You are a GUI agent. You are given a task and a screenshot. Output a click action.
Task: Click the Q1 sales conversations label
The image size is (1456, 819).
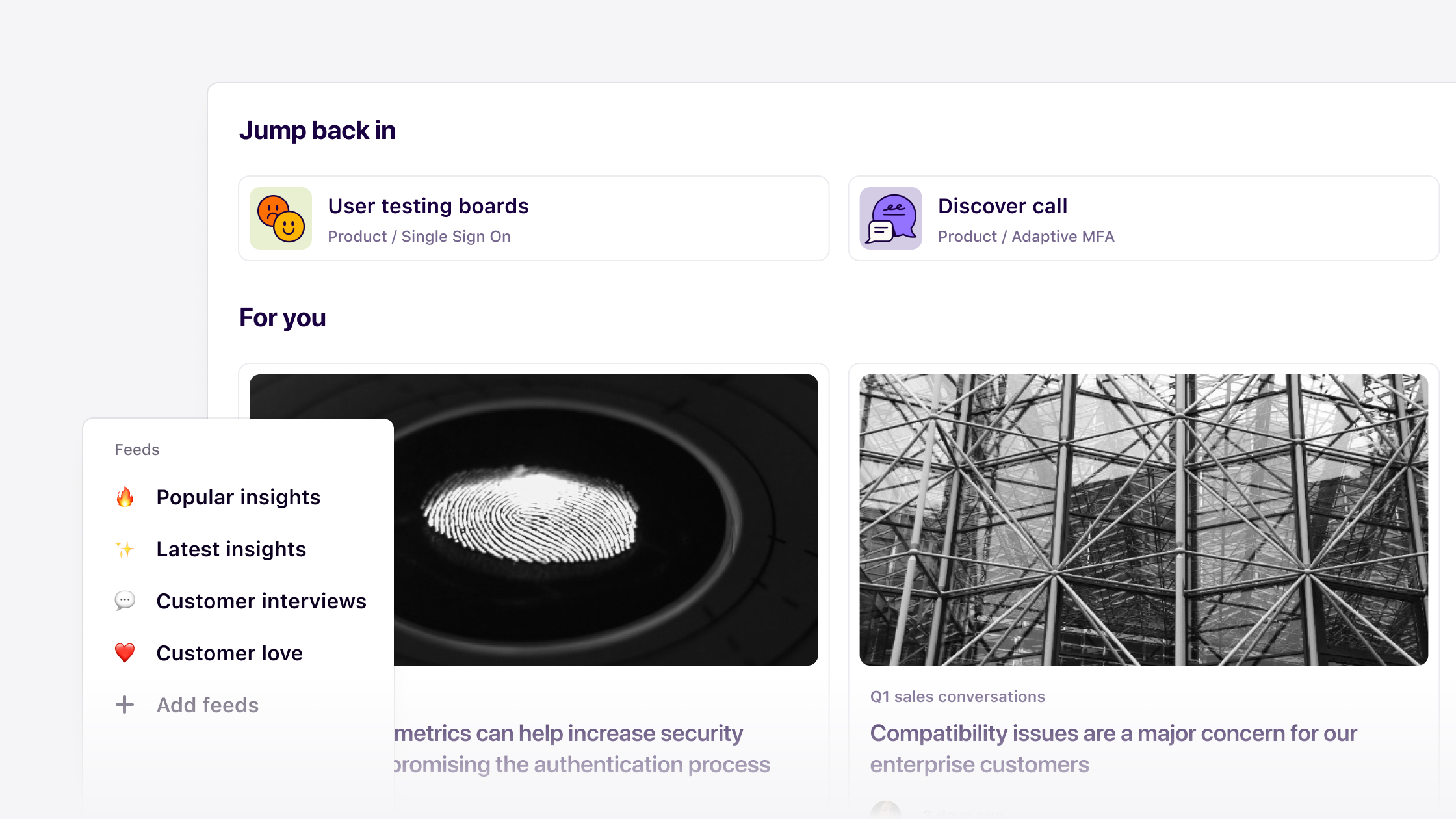(x=957, y=697)
